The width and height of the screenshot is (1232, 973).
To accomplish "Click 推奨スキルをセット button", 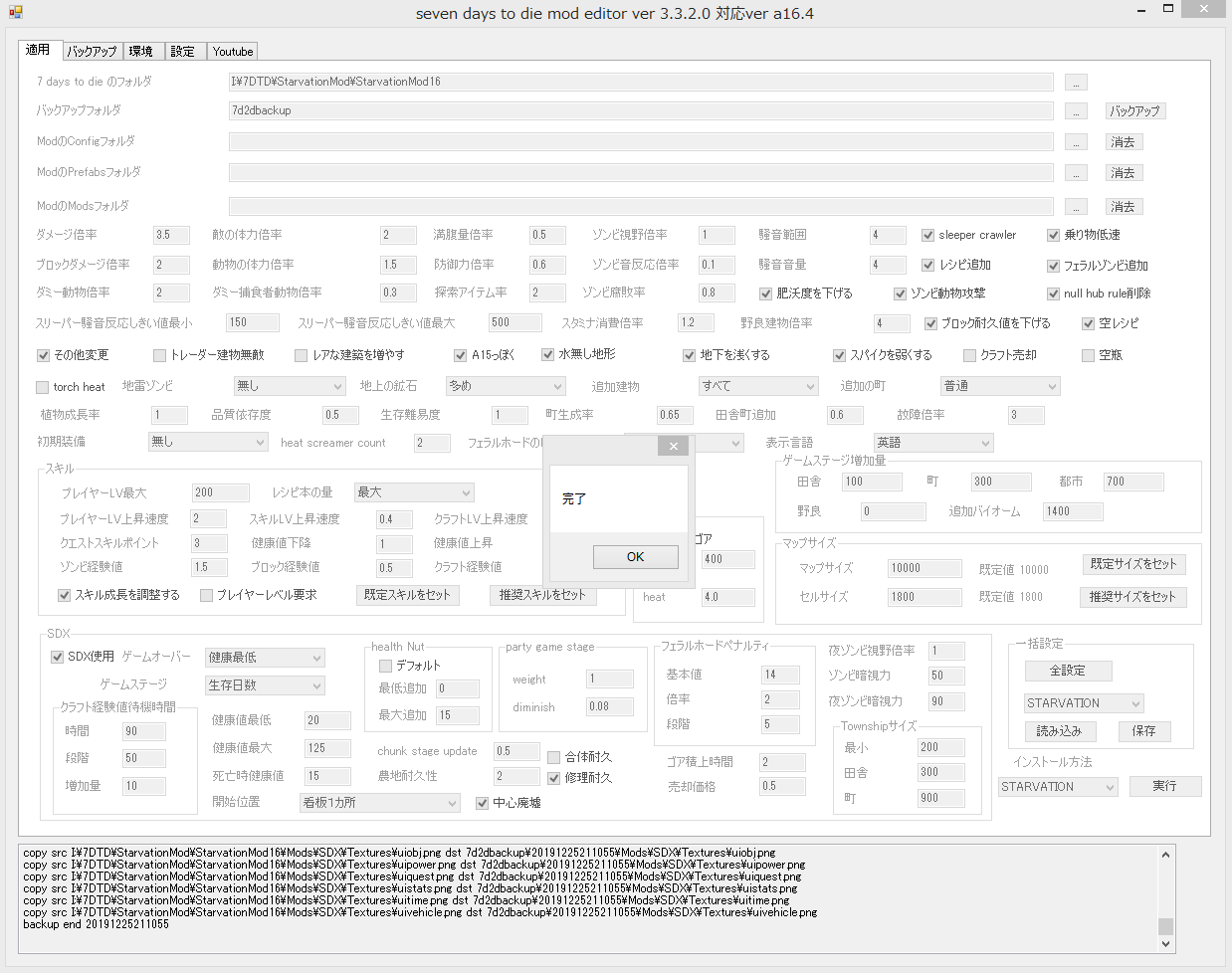I will [542, 595].
